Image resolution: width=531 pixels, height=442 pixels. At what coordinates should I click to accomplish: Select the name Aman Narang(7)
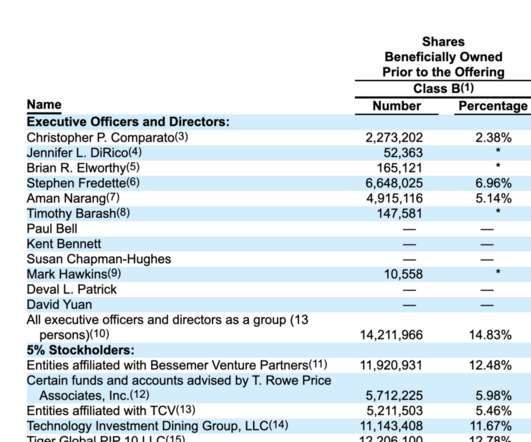point(73,198)
